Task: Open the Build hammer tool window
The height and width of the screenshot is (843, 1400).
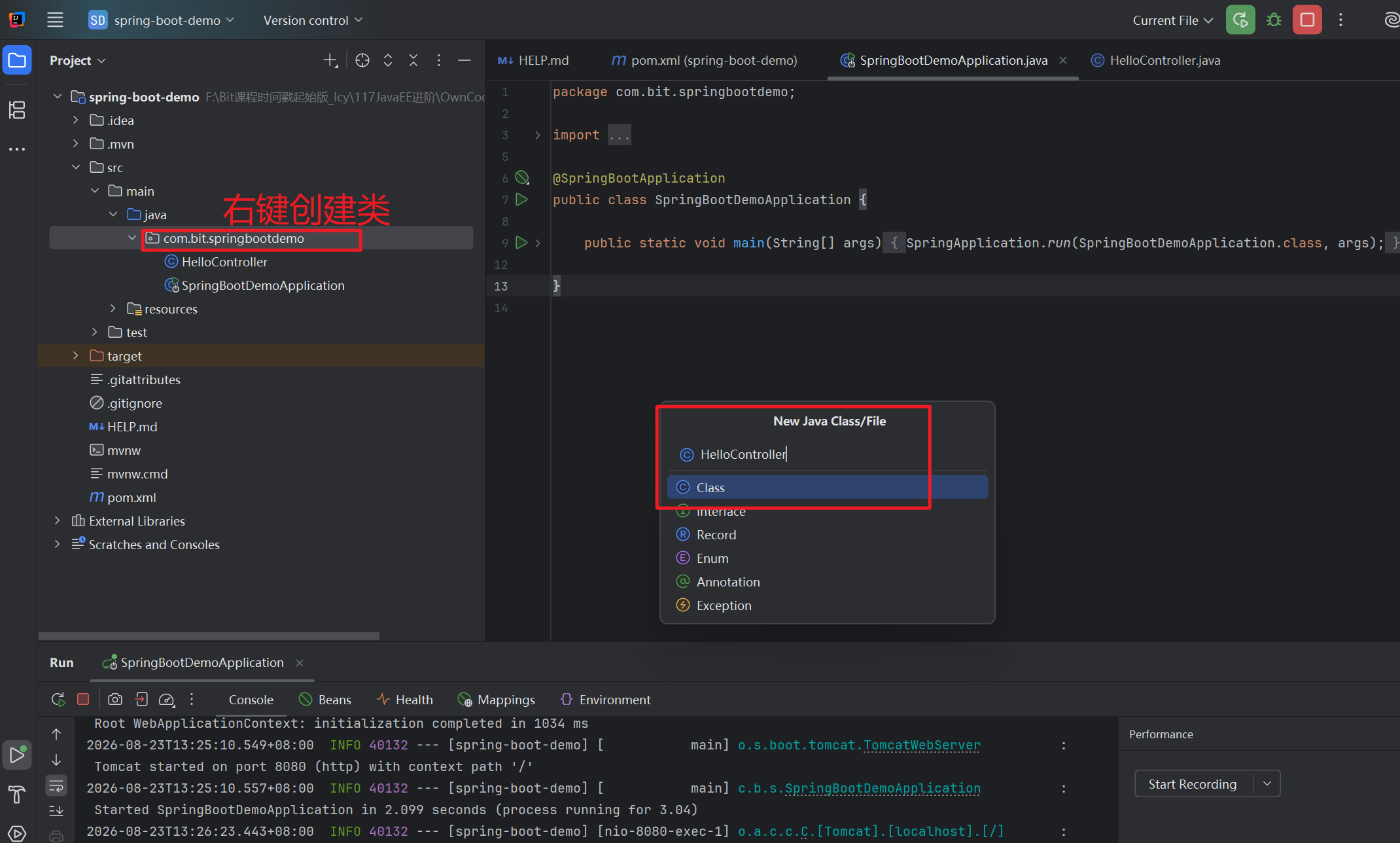Action: (x=17, y=795)
